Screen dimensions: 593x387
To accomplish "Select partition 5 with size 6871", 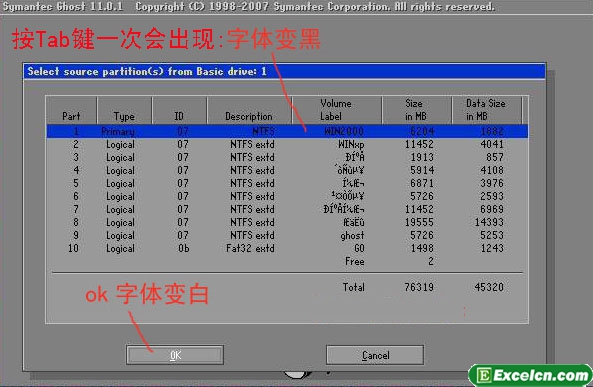I will [287, 183].
